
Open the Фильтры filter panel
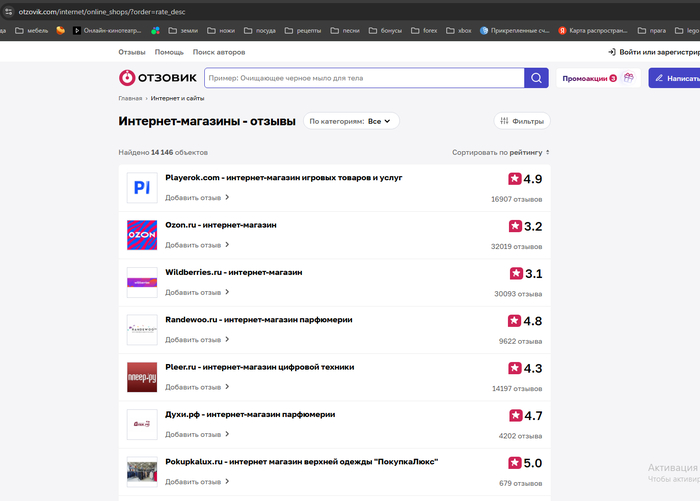[x=521, y=121]
